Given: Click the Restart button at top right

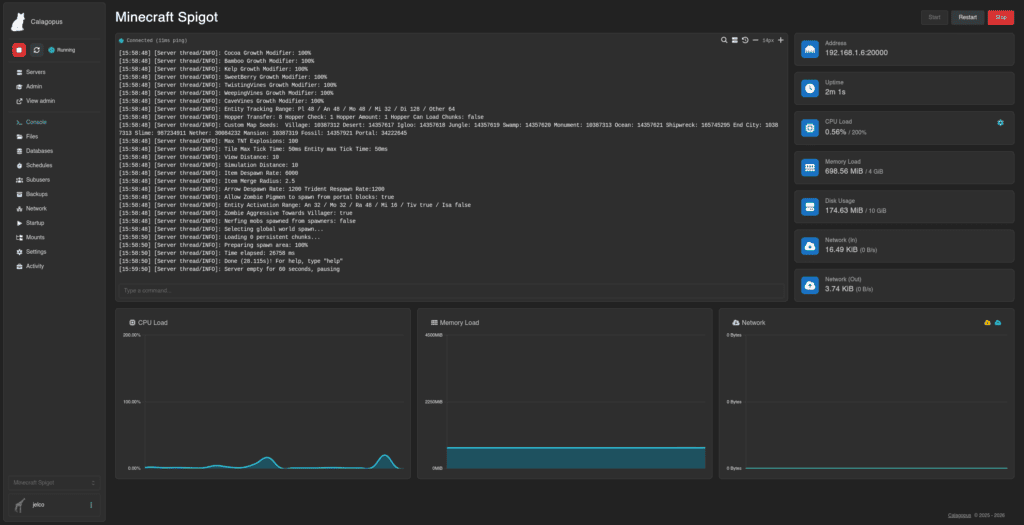Looking at the screenshot, I should click(x=968, y=18).
